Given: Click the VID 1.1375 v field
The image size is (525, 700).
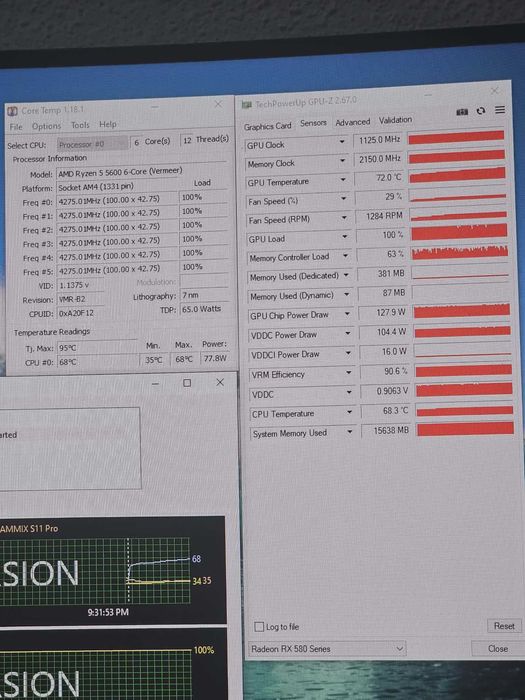Looking at the screenshot, I should coord(80,285).
